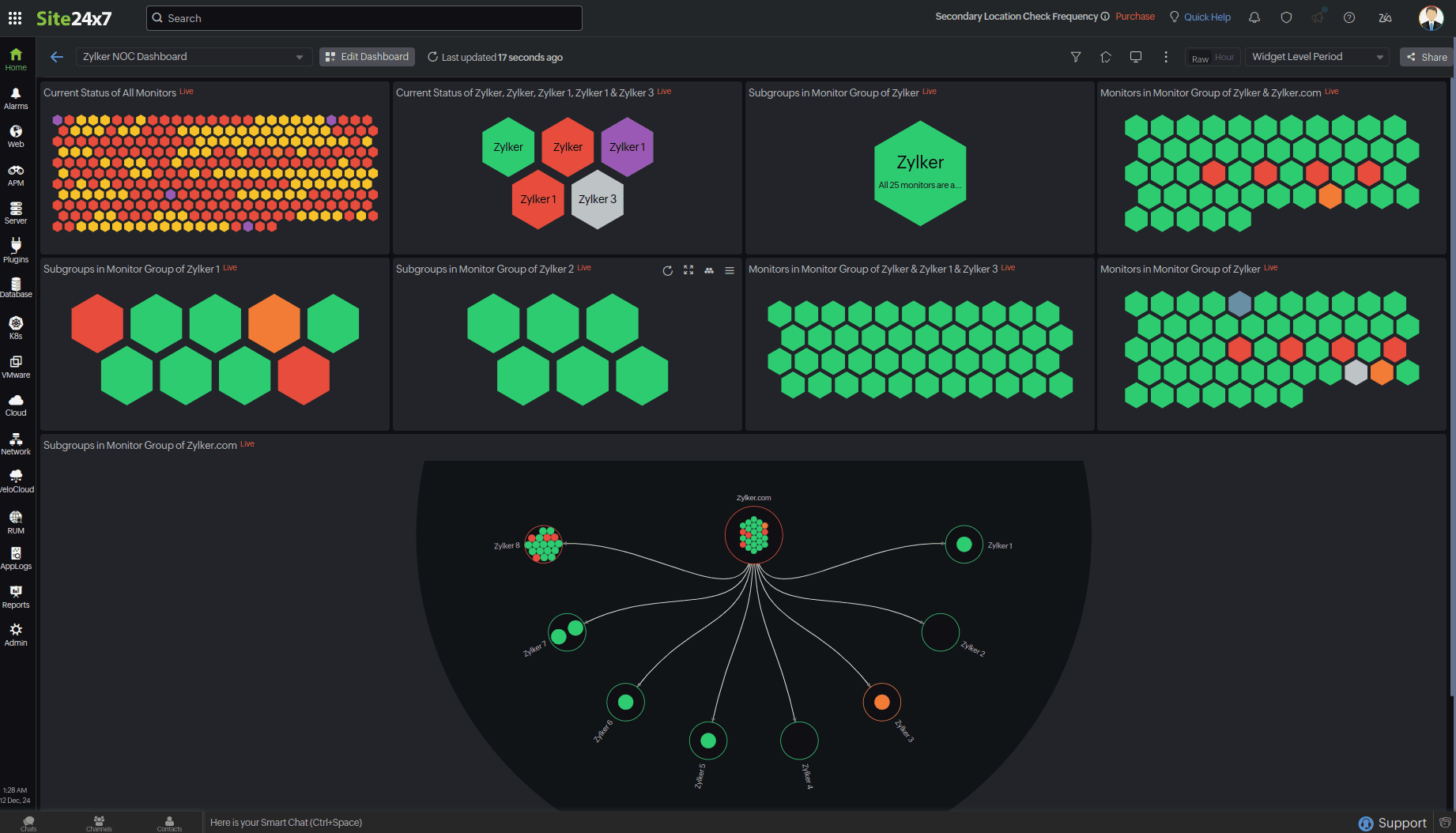Maximize the Zylker 2 subgroups widget
Viewport: 1456px width, 833px height.
pos(688,270)
